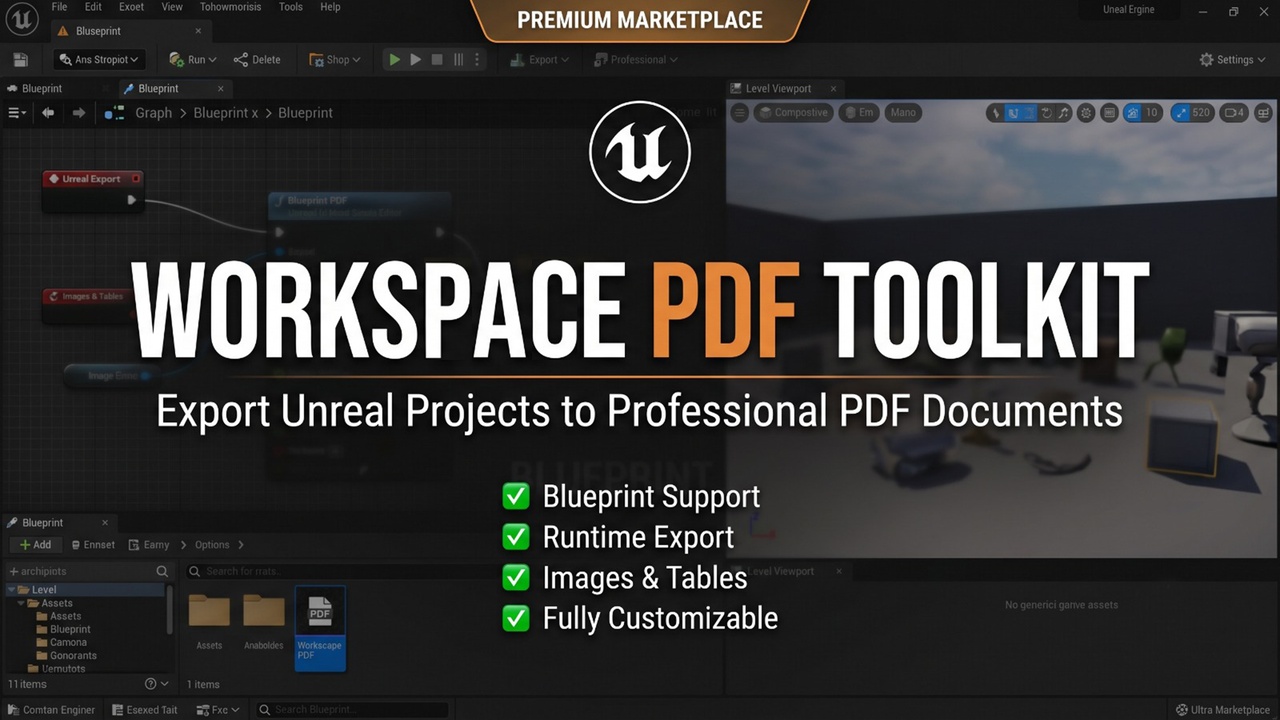
Task: Close the Bluseprint top tab
Action: click(198, 31)
